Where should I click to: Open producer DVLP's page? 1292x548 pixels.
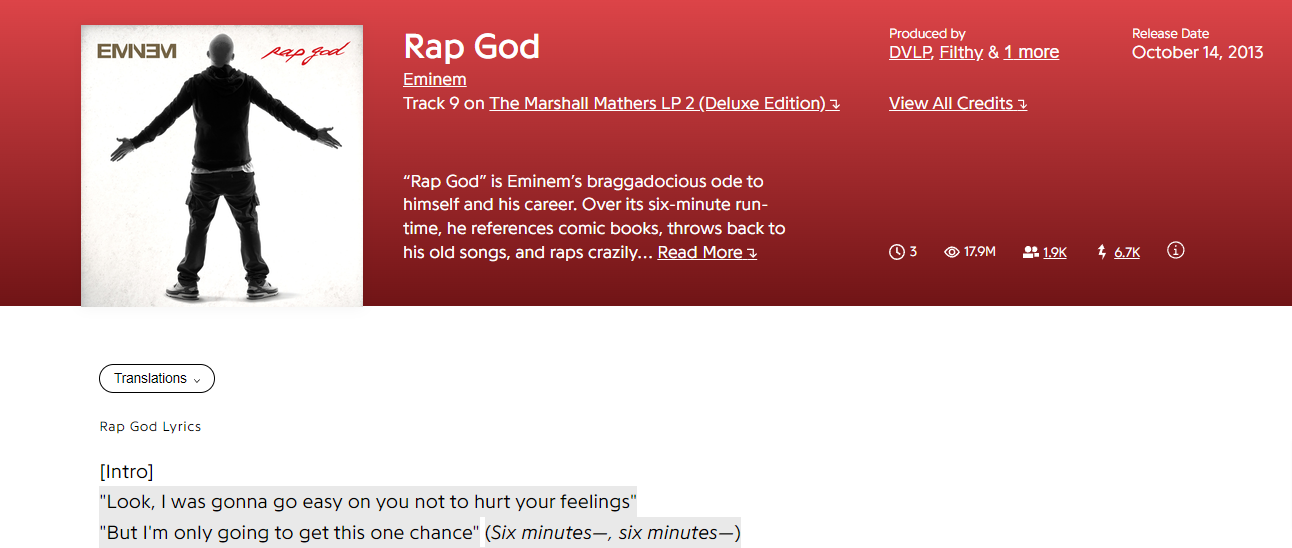[x=910, y=52]
